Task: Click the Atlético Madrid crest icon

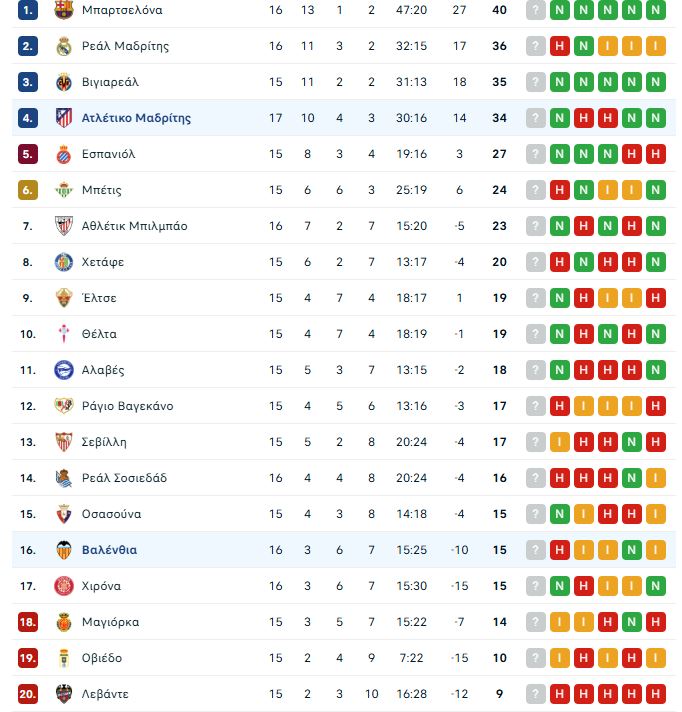Action: [x=64, y=118]
